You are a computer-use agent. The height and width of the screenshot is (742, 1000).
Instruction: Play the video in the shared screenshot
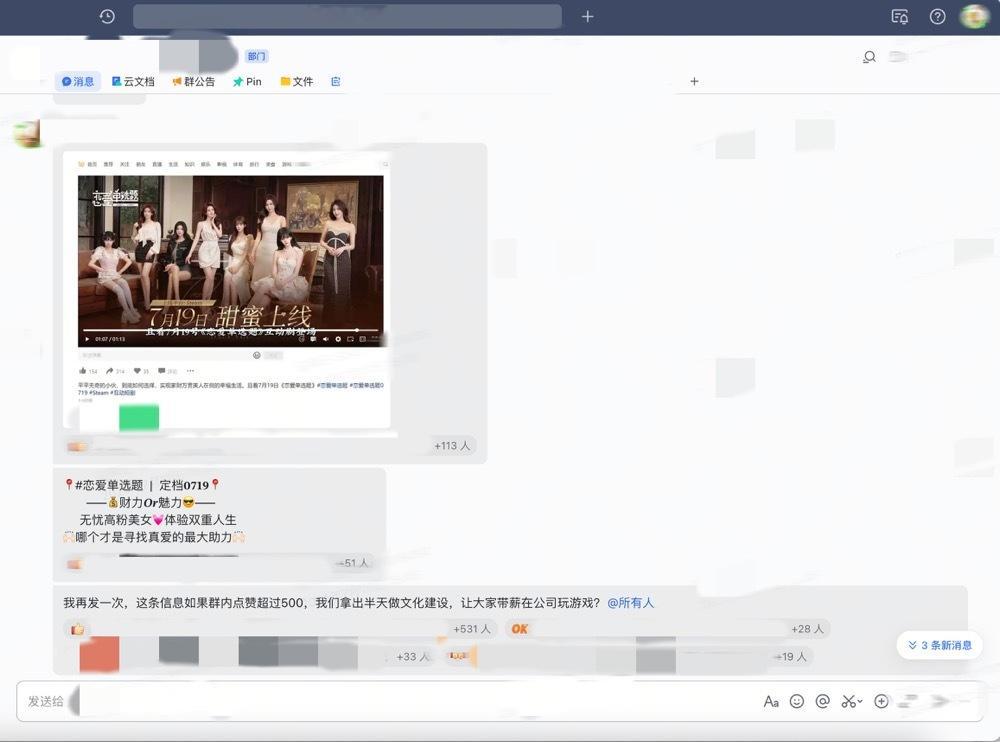pos(87,339)
